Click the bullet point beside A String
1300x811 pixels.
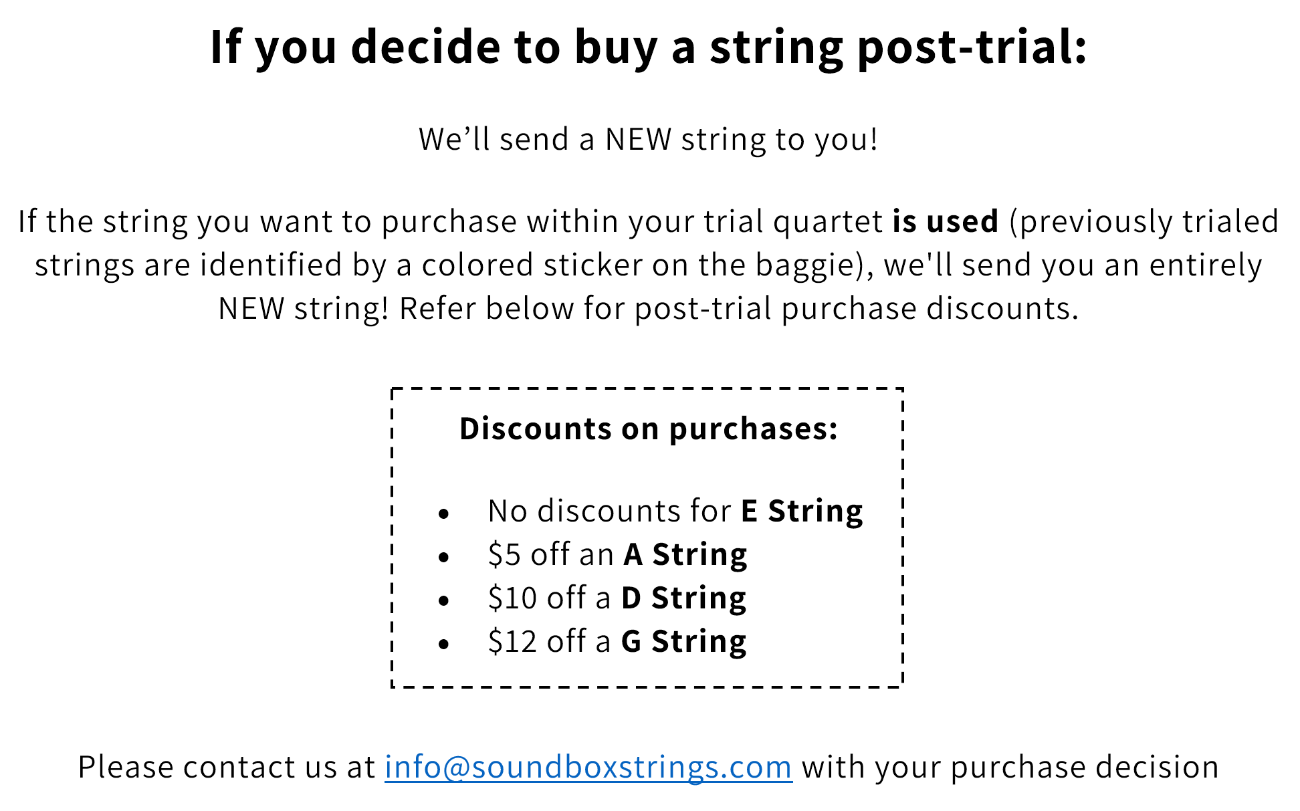click(x=445, y=557)
